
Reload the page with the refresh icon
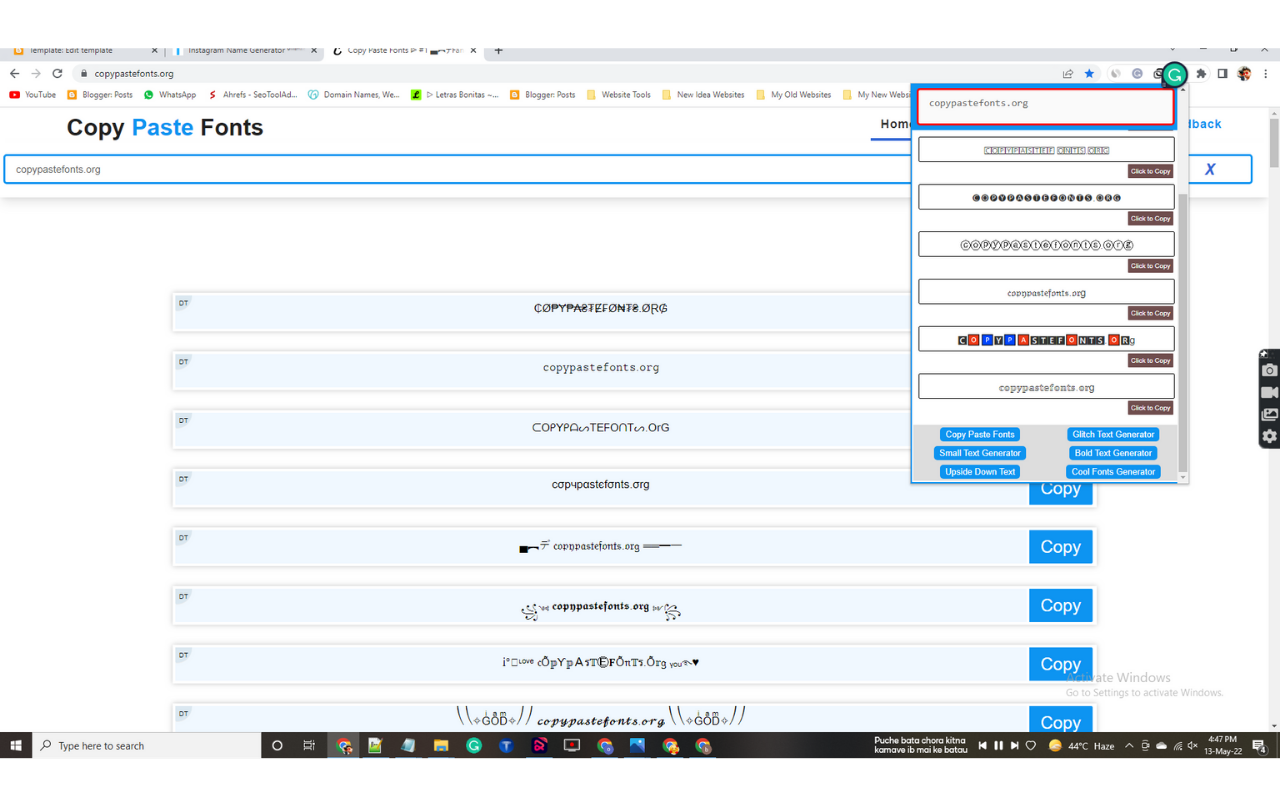coord(57,74)
